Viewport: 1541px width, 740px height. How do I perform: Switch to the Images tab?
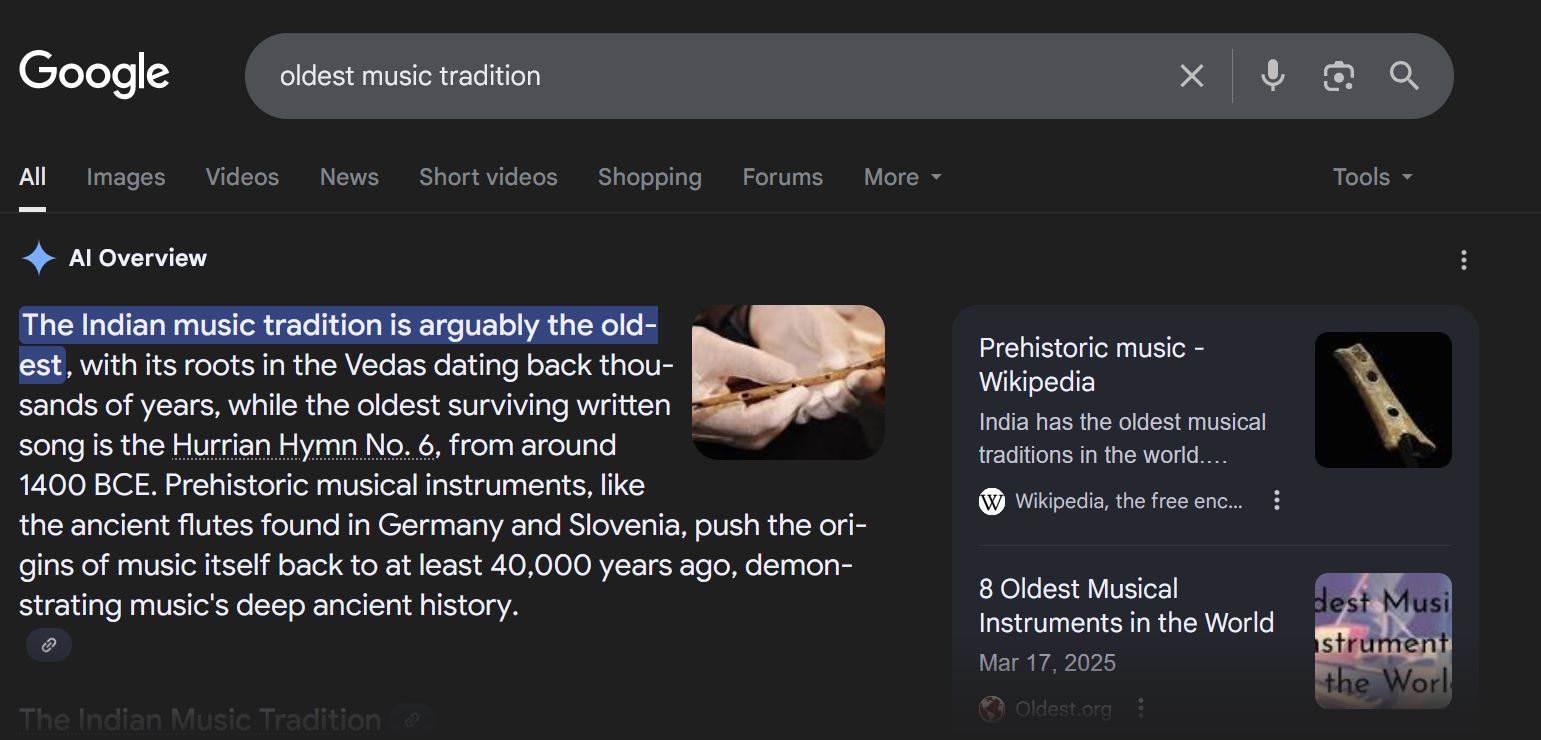click(x=126, y=177)
